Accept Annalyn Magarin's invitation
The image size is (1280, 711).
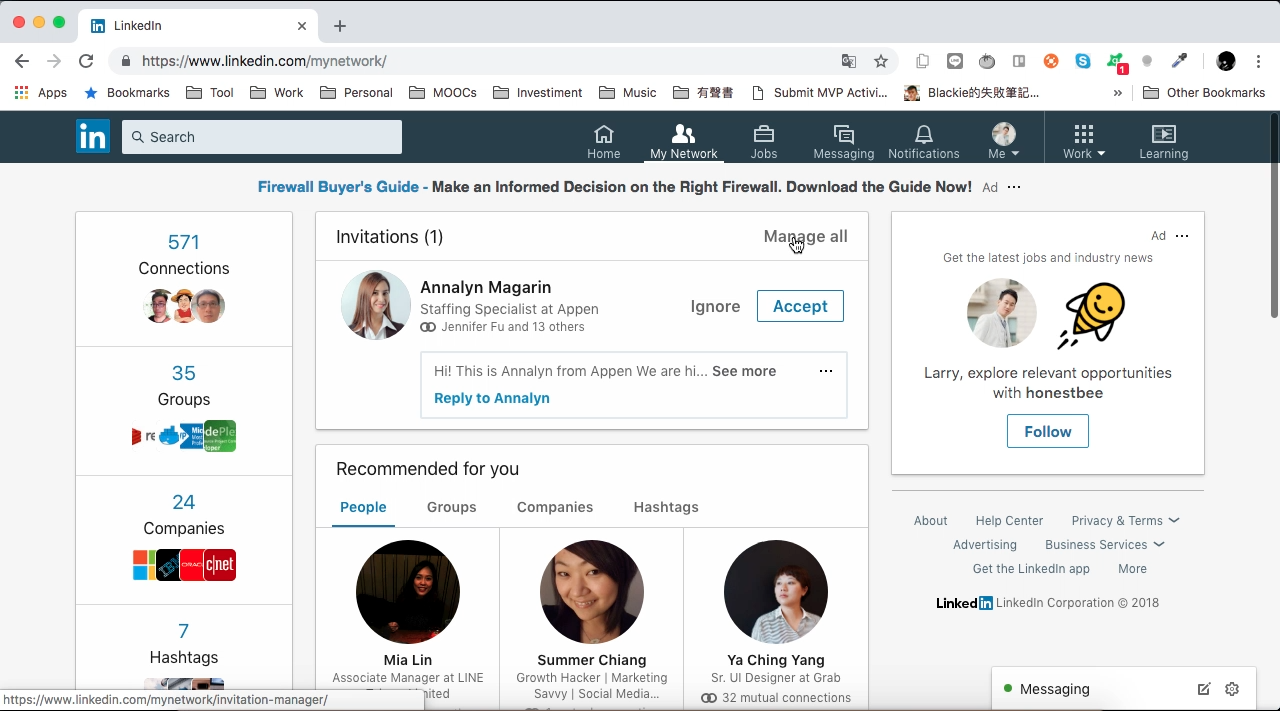click(800, 306)
